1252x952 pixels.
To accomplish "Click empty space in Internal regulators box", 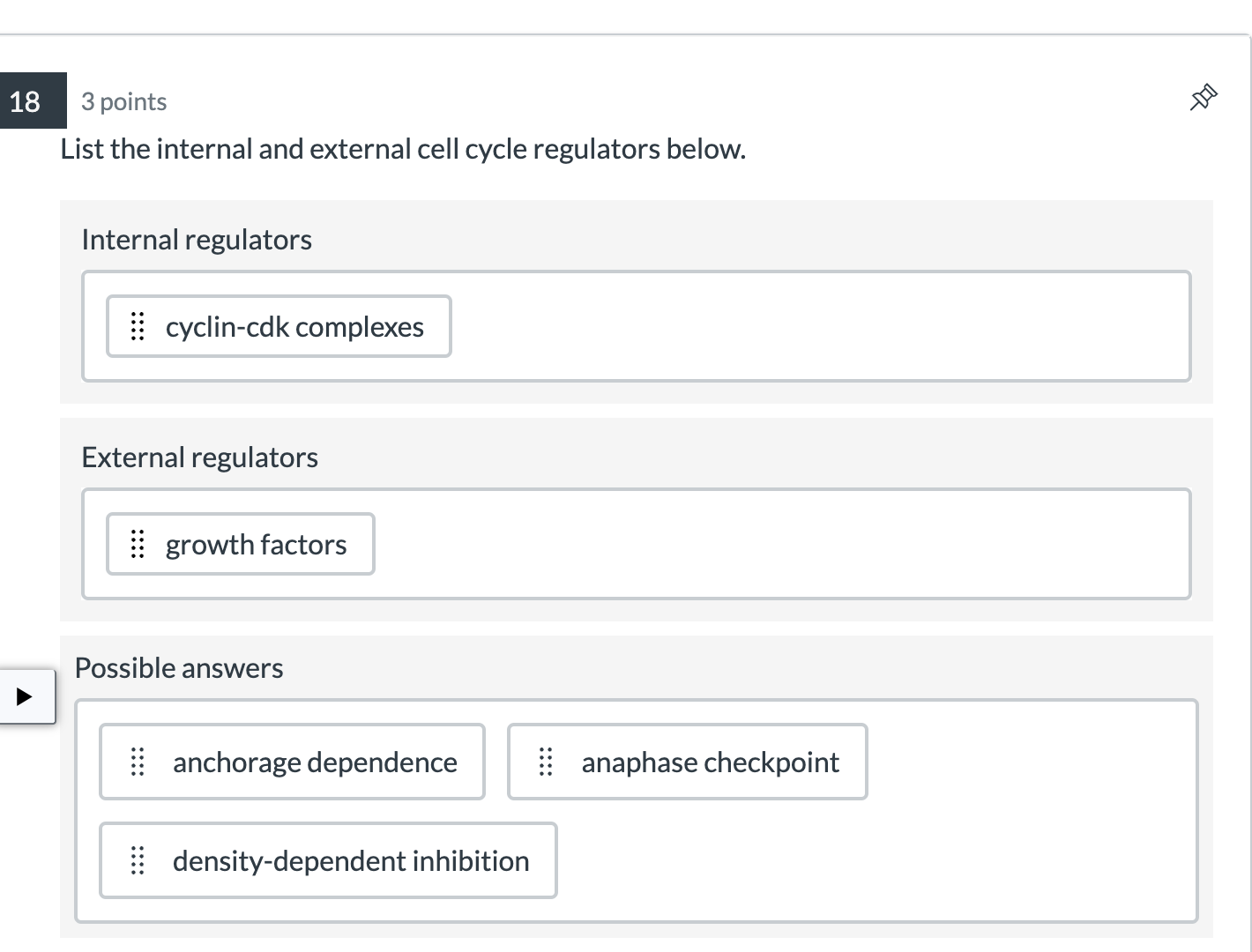I will click(820, 326).
